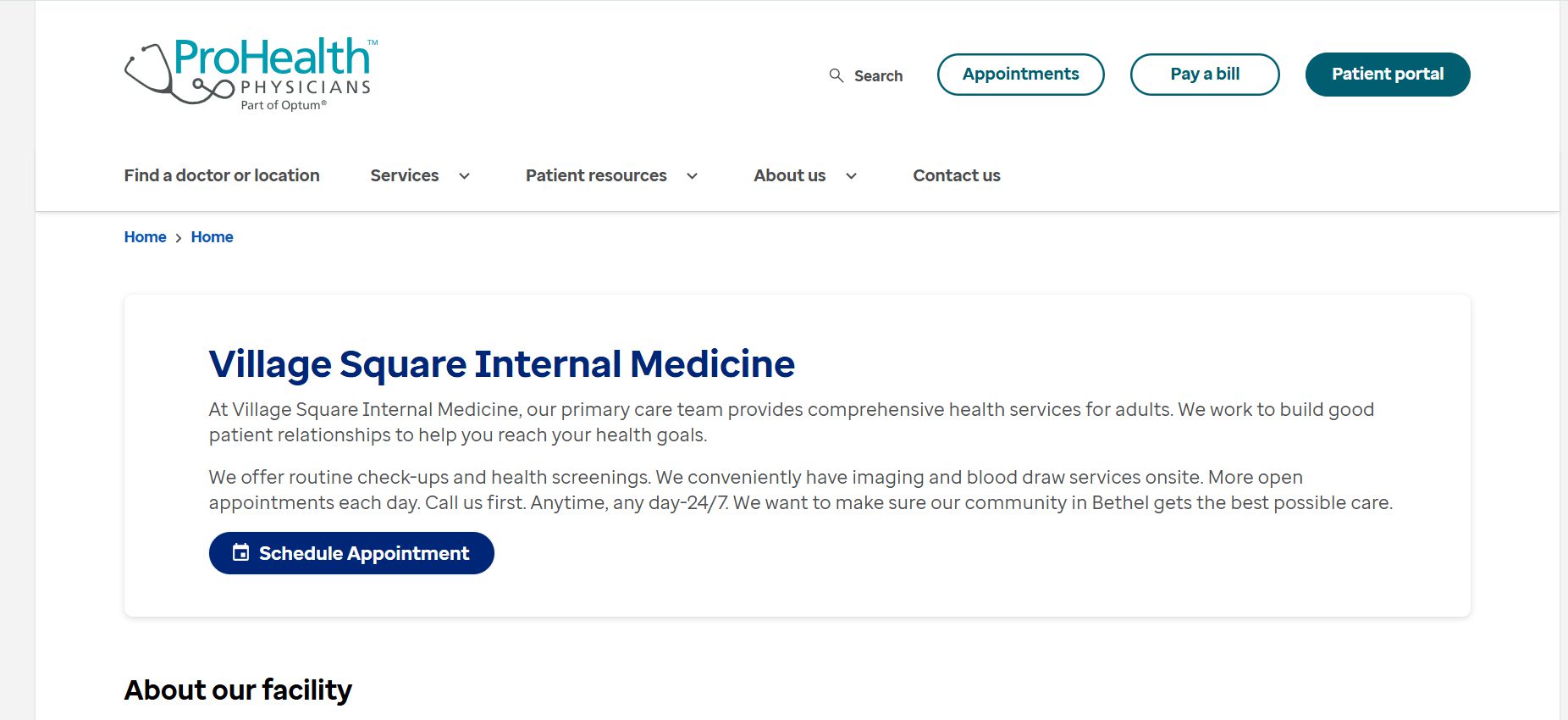Click the Village Square Internal Medicine heading
1568x720 pixels.
pyautogui.click(x=501, y=364)
